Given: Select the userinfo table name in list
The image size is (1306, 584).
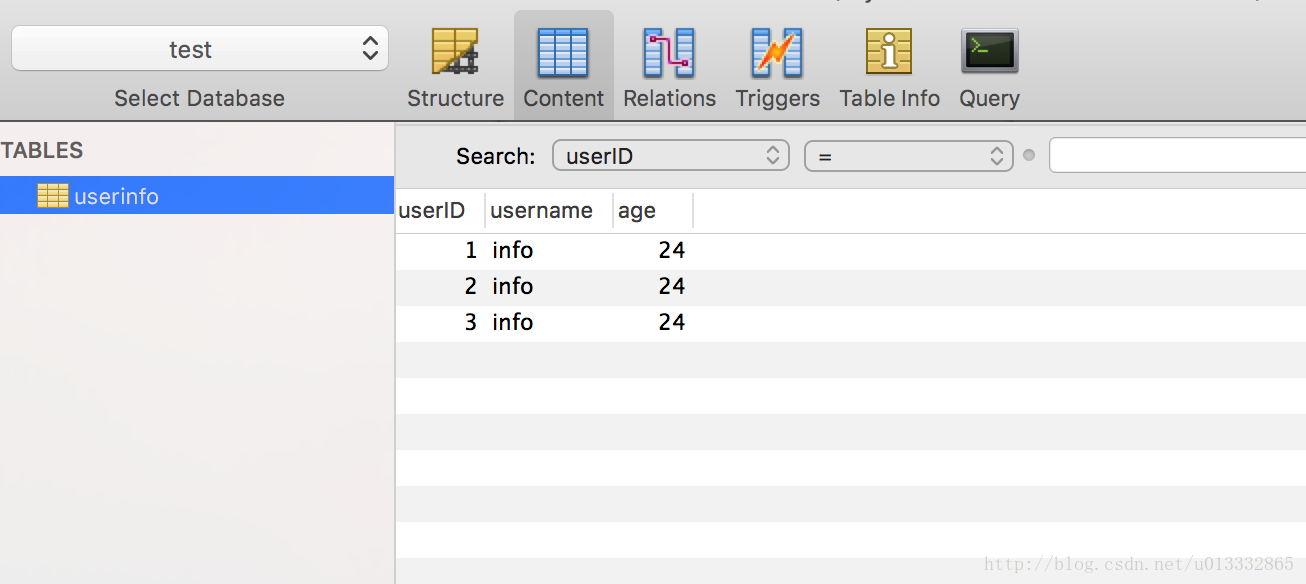Looking at the screenshot, I should tap(117, 197).
